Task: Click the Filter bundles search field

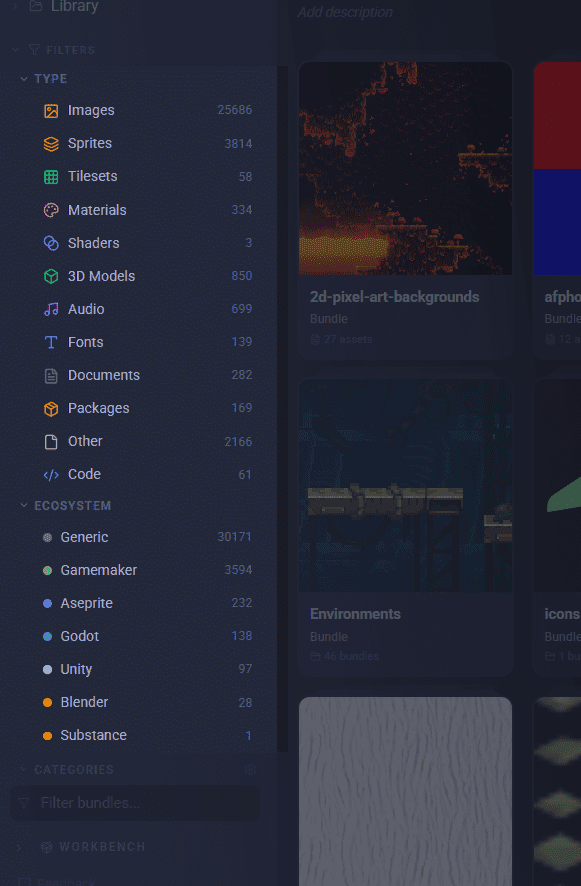Action: pos(135,803)
